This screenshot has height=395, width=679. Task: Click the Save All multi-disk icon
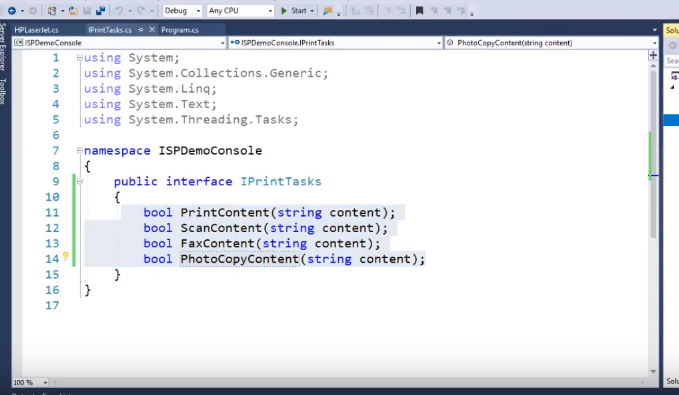(100, 10)
